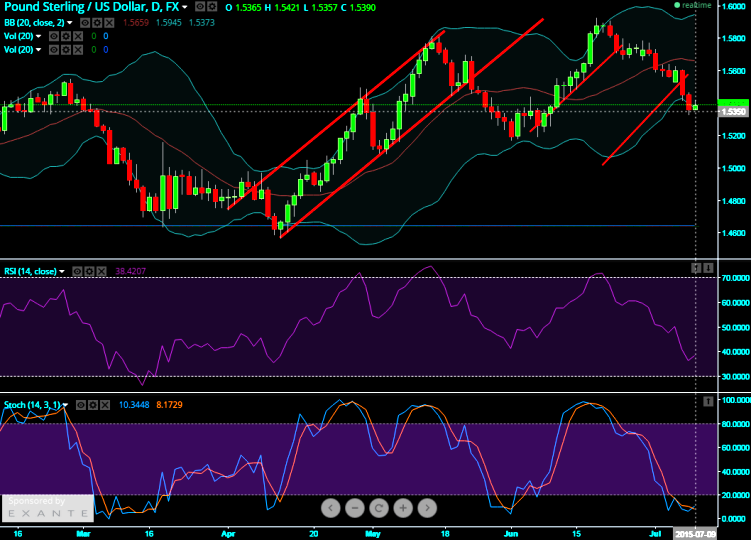
Task: Click the realtime status label
Action: [697, 5]
